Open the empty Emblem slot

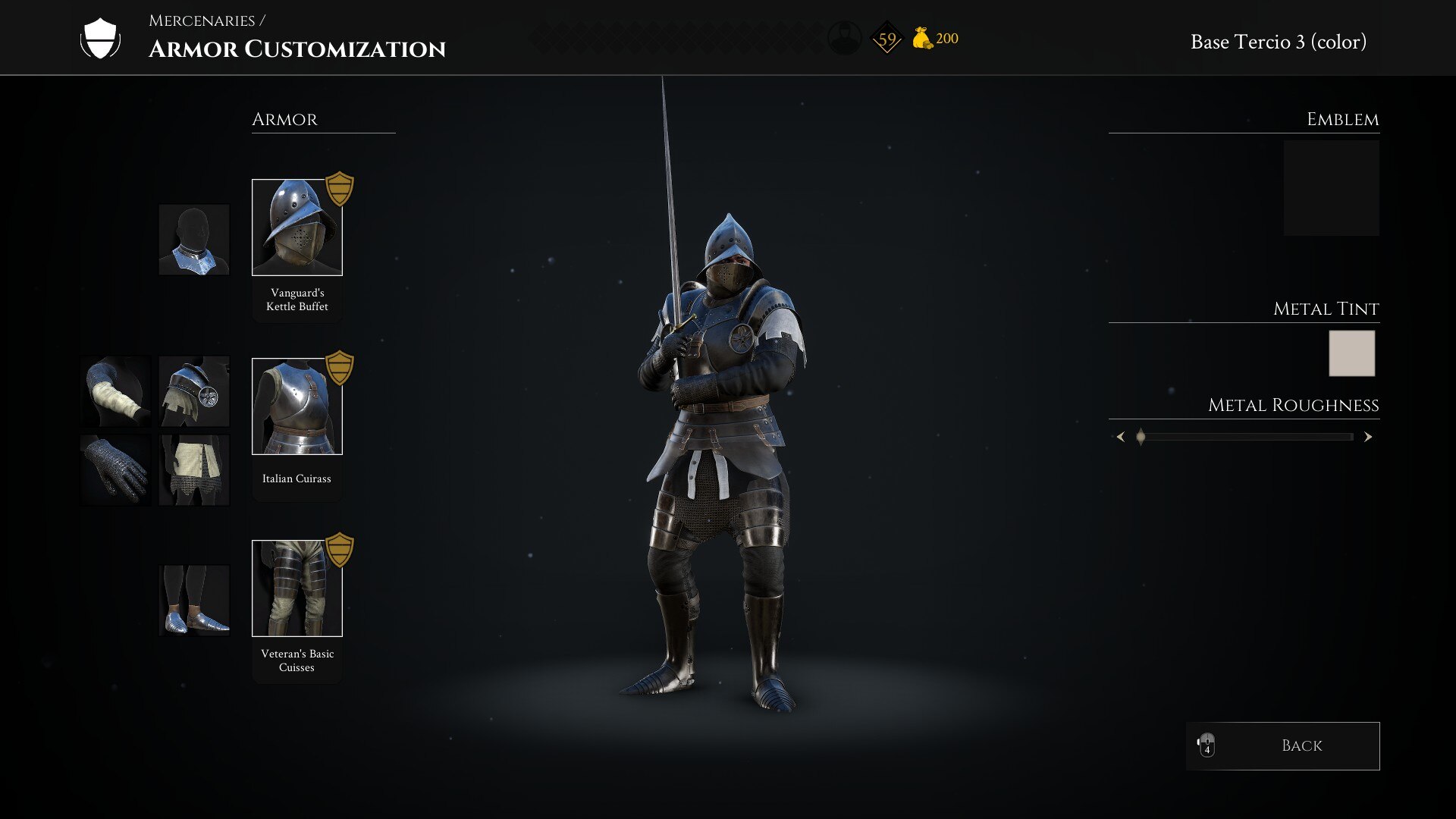pos(1331,188)
